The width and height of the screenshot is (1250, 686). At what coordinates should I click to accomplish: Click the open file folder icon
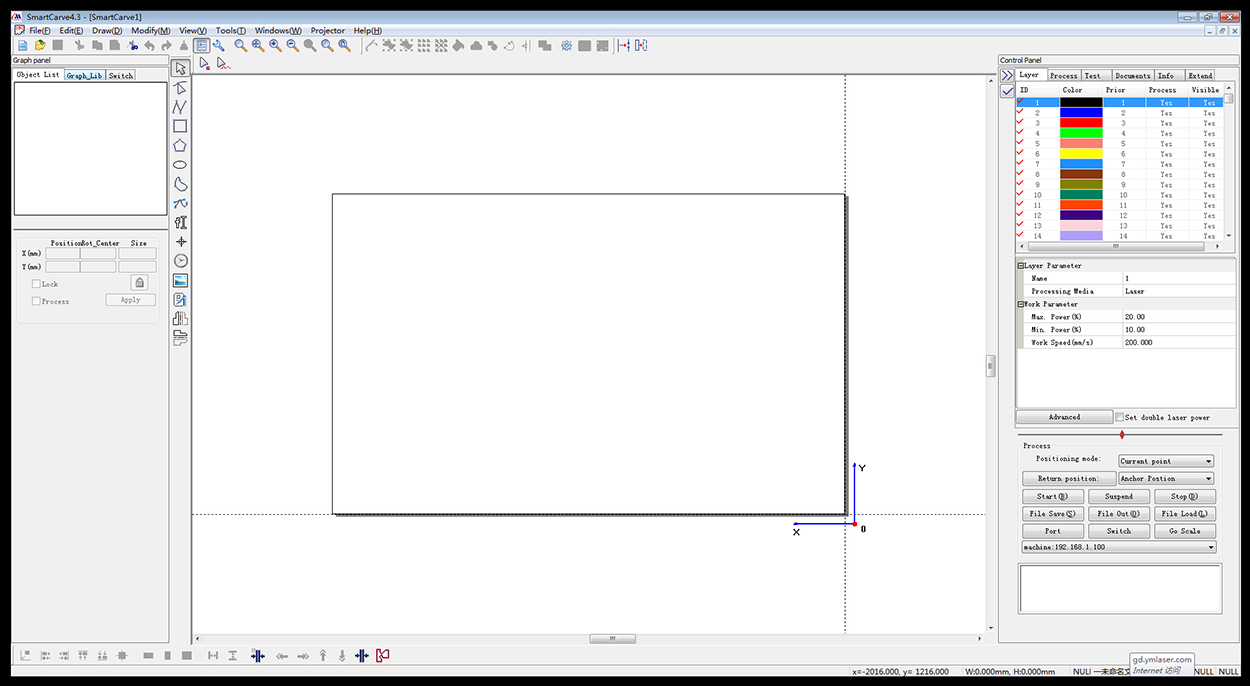point(40,45)
